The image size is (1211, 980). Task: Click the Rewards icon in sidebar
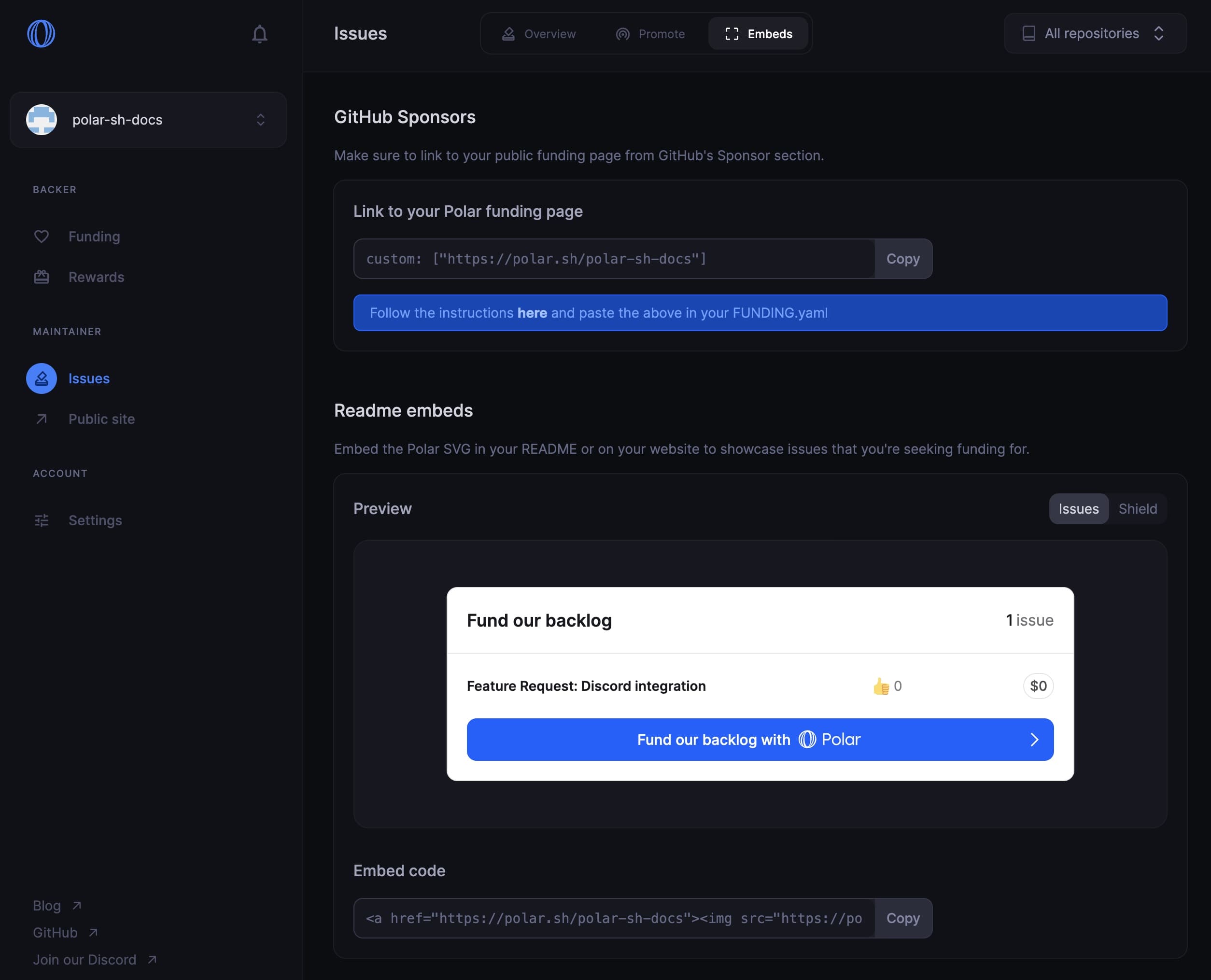(x=41, y=277)
